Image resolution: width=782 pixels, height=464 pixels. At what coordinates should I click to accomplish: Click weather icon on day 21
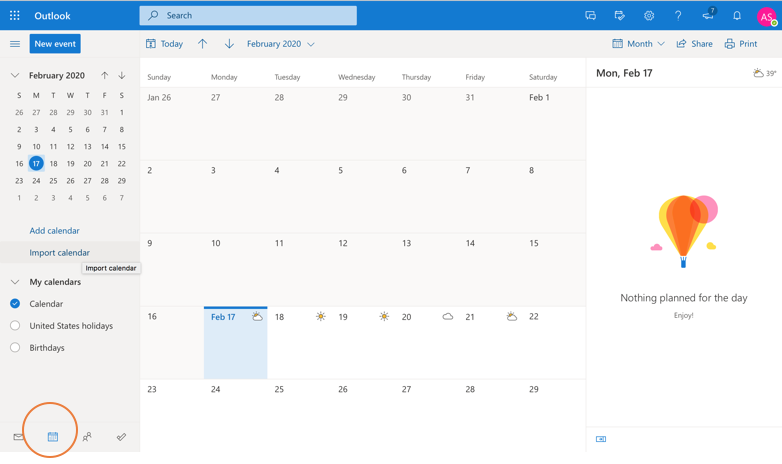(x=512, y=316)
